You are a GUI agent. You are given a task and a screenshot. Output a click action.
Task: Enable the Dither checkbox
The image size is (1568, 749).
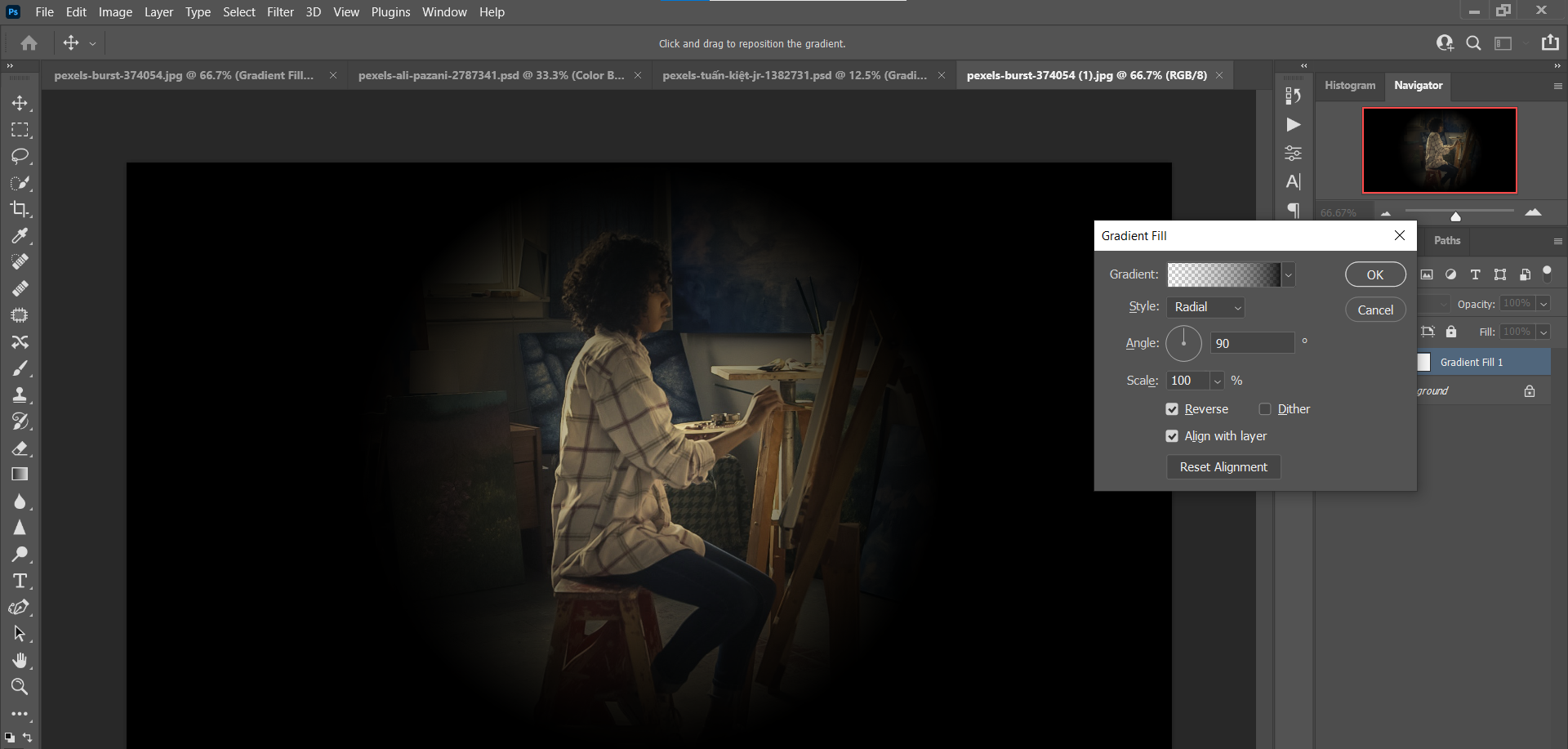point(1266,408)
